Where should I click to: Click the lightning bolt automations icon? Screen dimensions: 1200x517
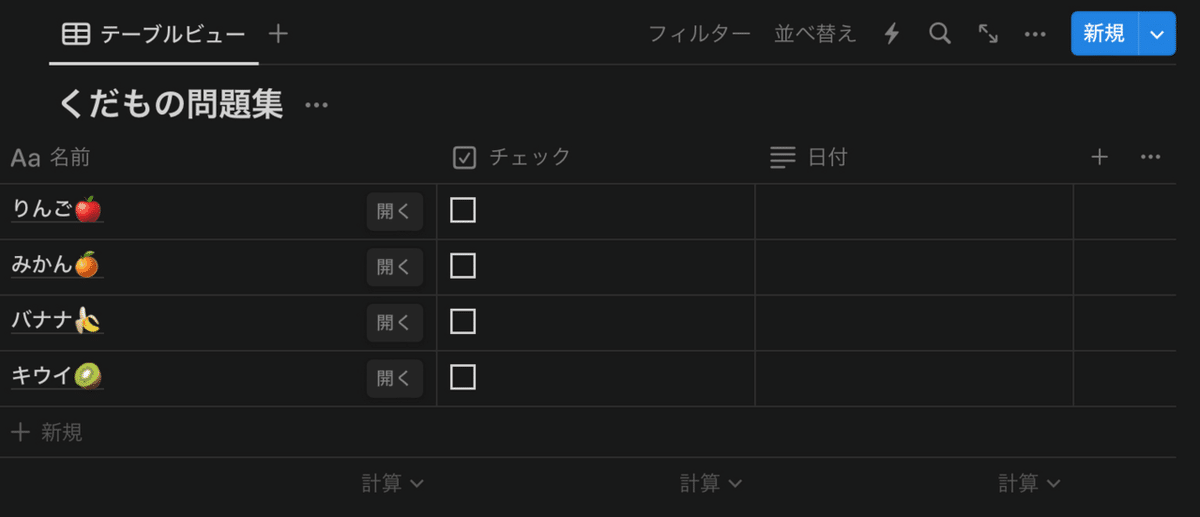click(892, 34)
